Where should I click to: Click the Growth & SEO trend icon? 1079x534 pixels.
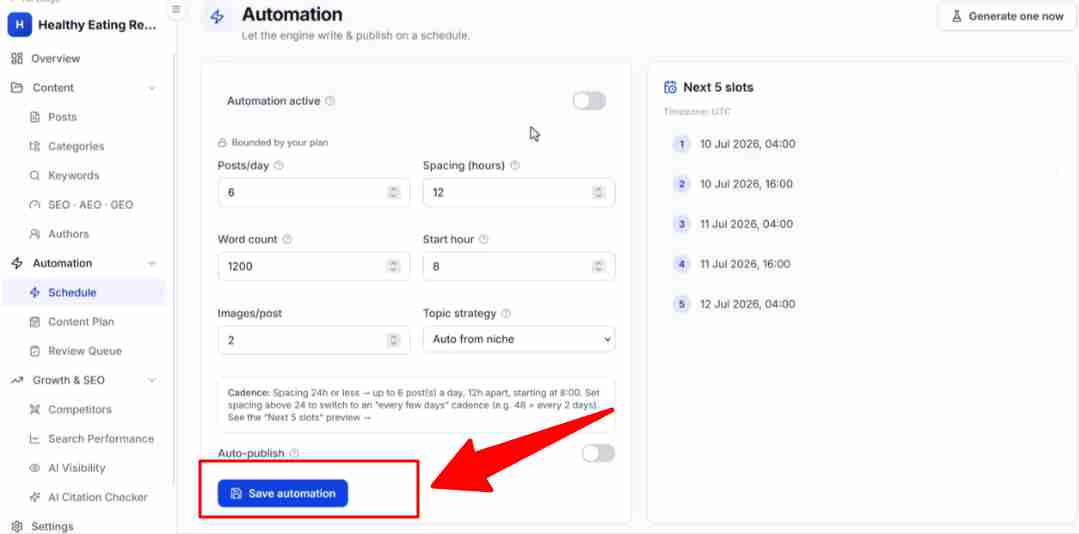coord(17,380)
